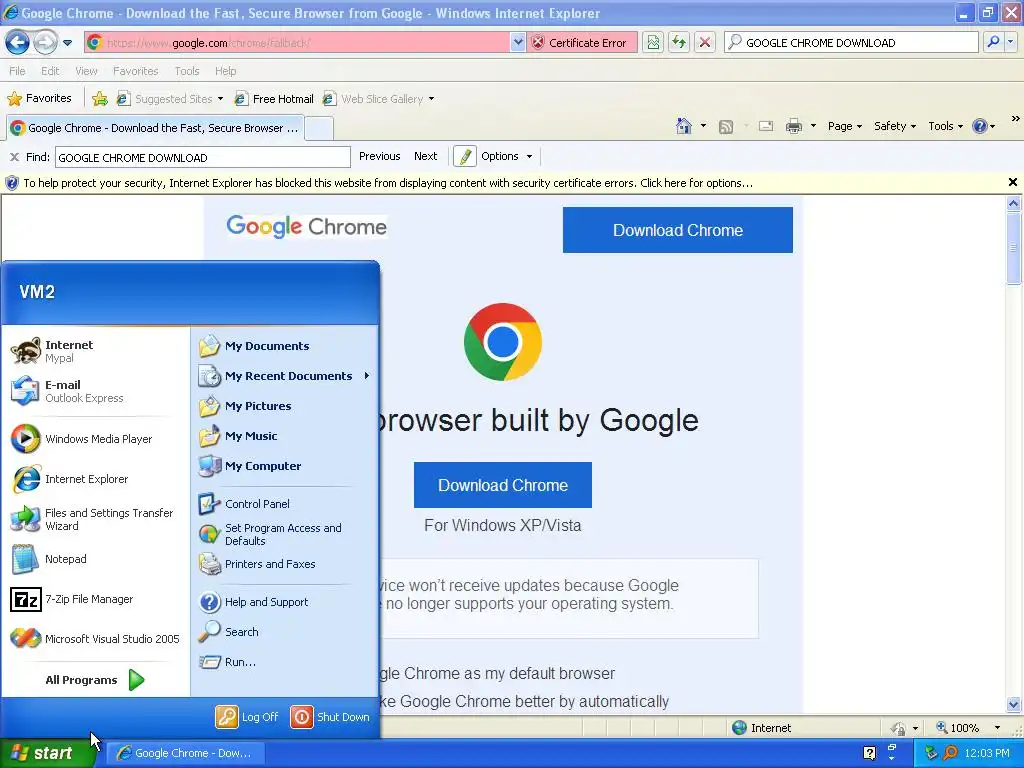Toggle the highlight matches pencil icon
This screenshot has width=1024, height=768.
coord(464,156)
